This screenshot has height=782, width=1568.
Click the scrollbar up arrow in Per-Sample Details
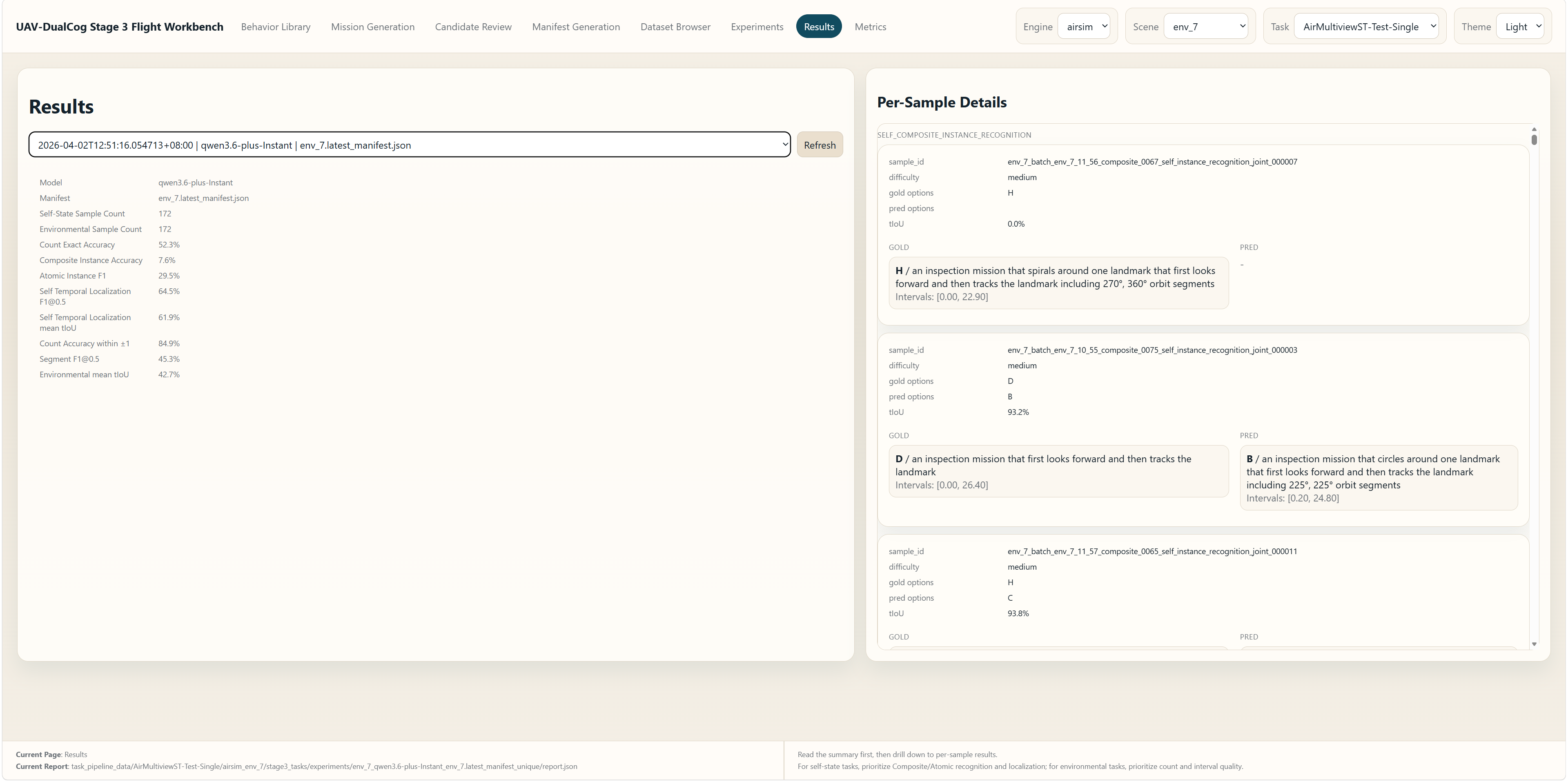click(1534, 129)
